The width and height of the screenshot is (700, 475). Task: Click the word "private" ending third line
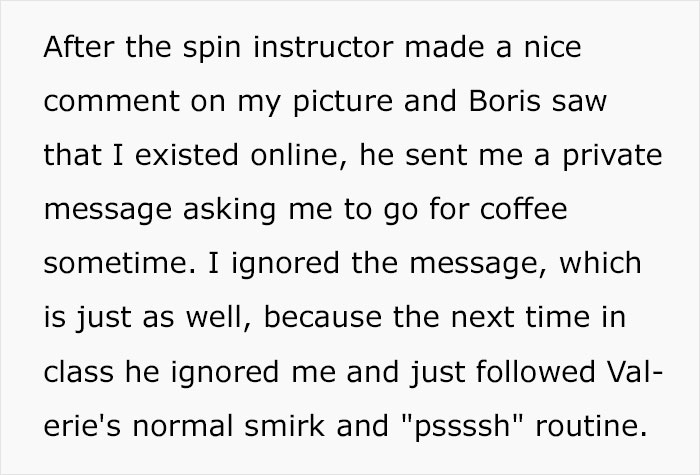612,156
